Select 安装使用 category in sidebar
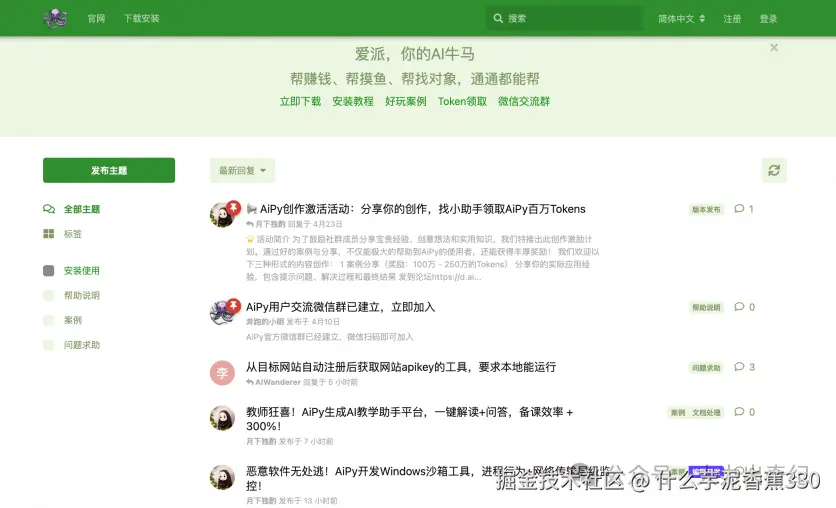This screenshot has height=508, width=836. click(x=82, y=271)
